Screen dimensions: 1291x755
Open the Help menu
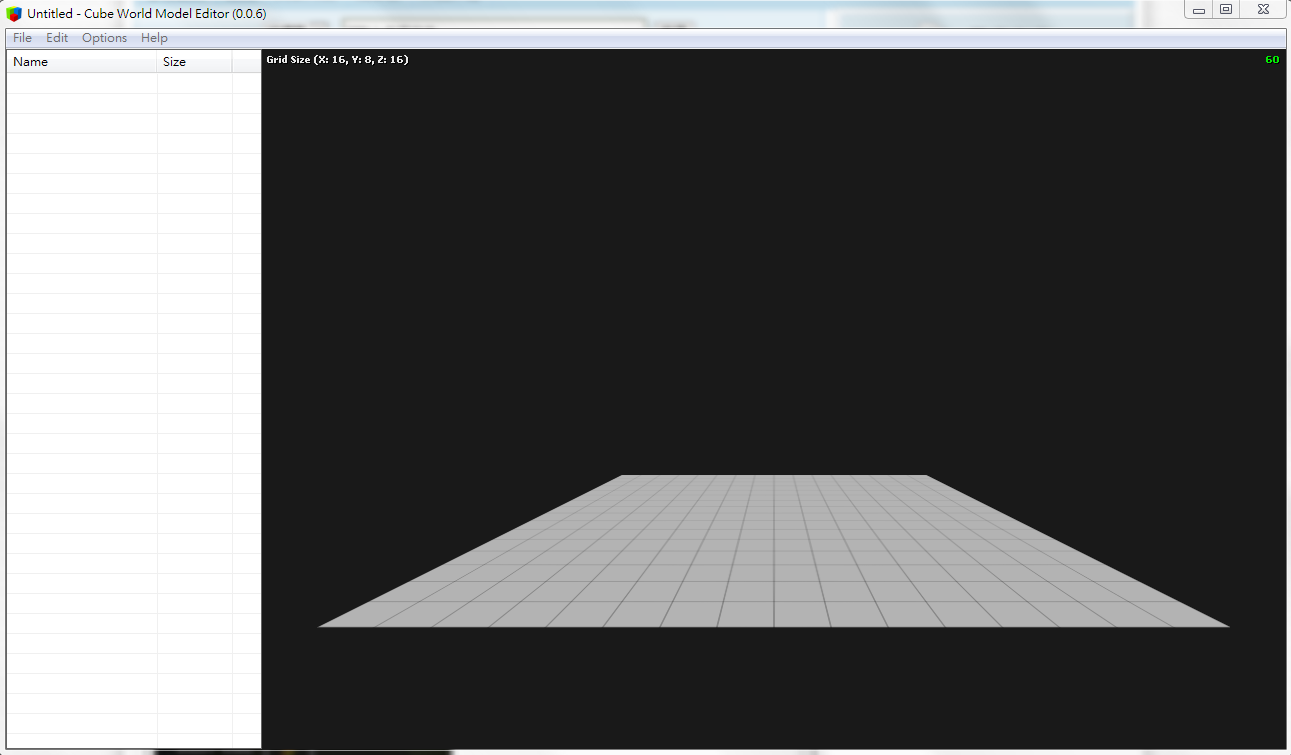click(x=154, y=38)
